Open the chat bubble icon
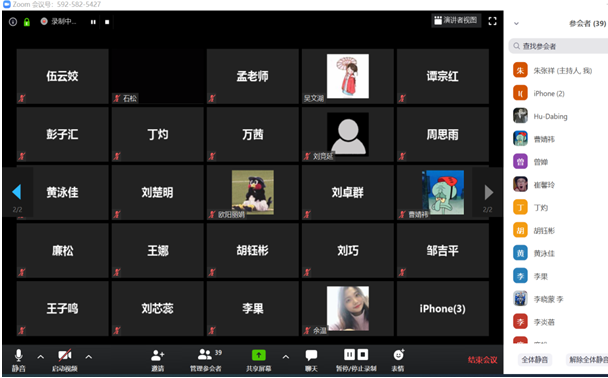Screen dimensions: 608x378 click(311, 355)
